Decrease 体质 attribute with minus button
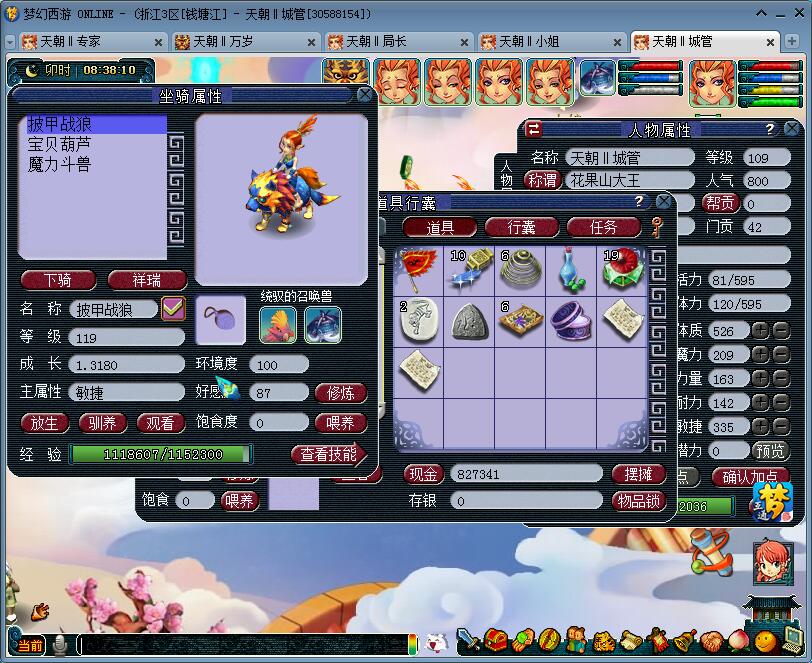This screenshot has width=812, height=663. click(x=781, y=330)
